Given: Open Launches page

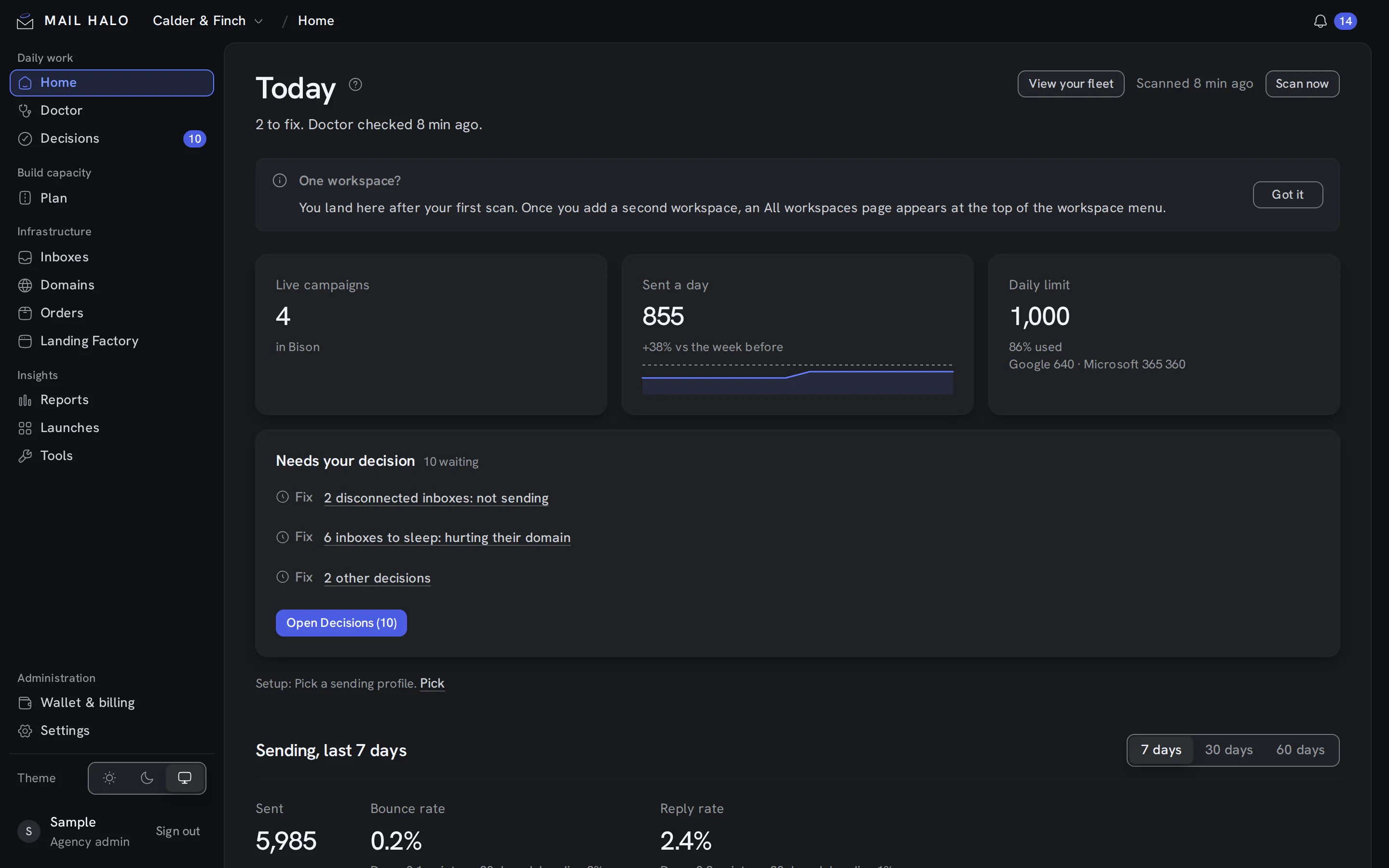Looking at the screenshot, I should coord(112,428).
